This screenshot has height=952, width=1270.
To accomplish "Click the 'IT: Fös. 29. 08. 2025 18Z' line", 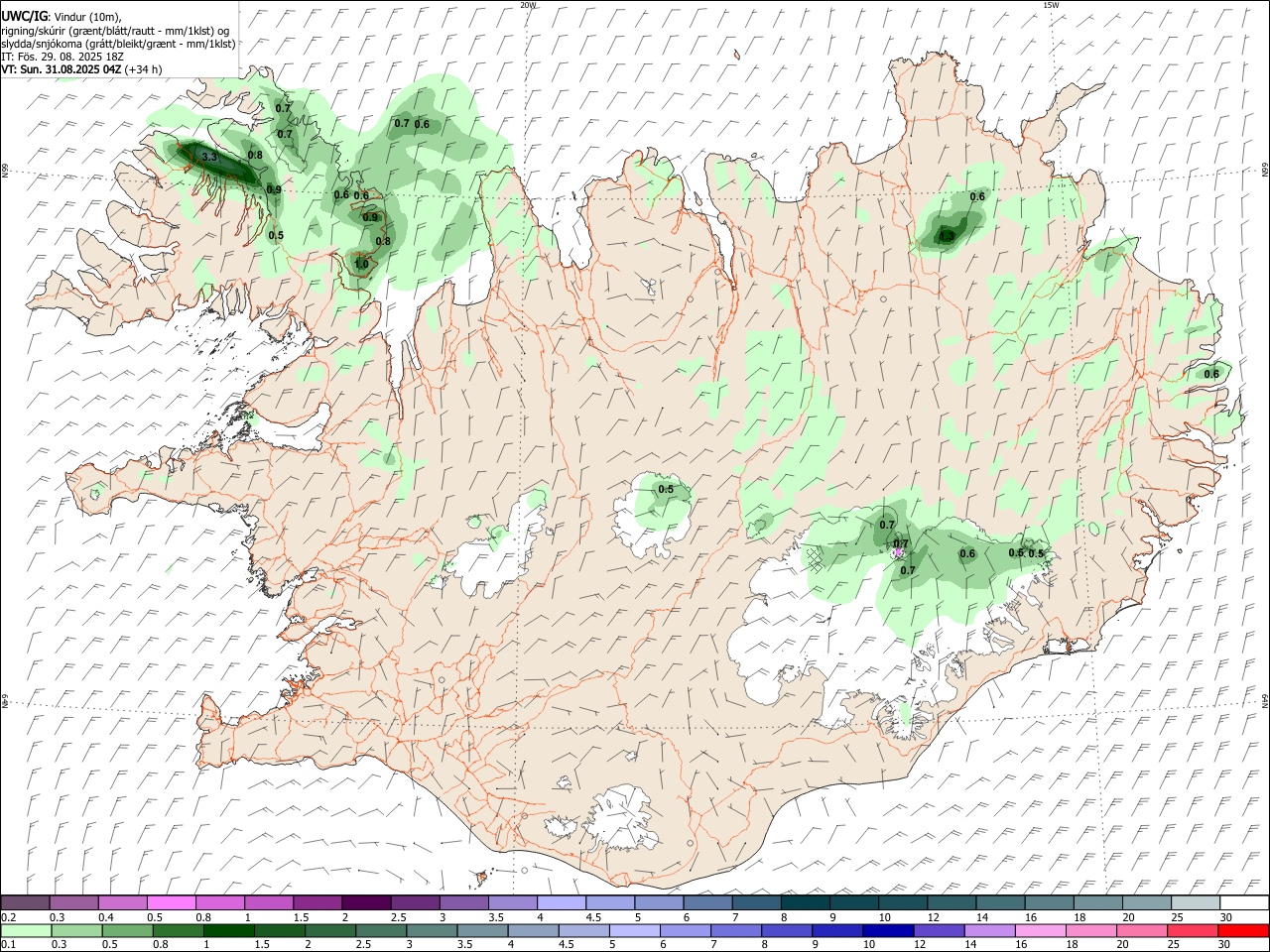I will (x=63, y=57).
